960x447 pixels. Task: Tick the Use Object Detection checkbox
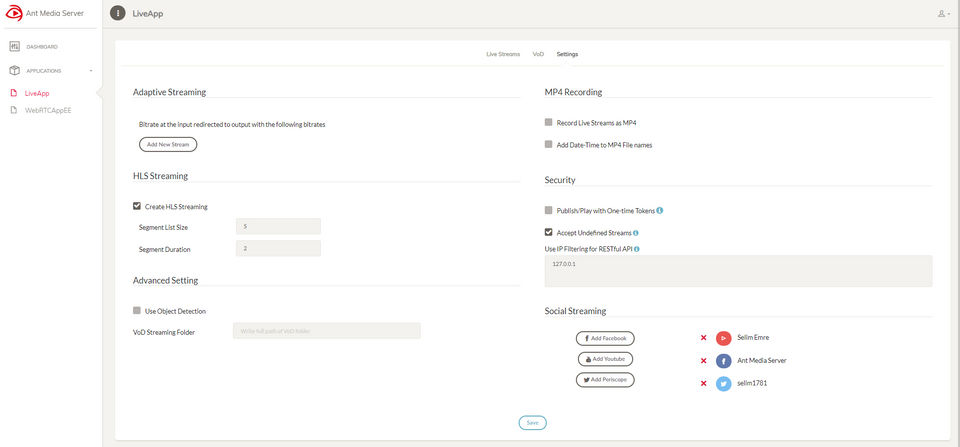click(x=137, y=311)
